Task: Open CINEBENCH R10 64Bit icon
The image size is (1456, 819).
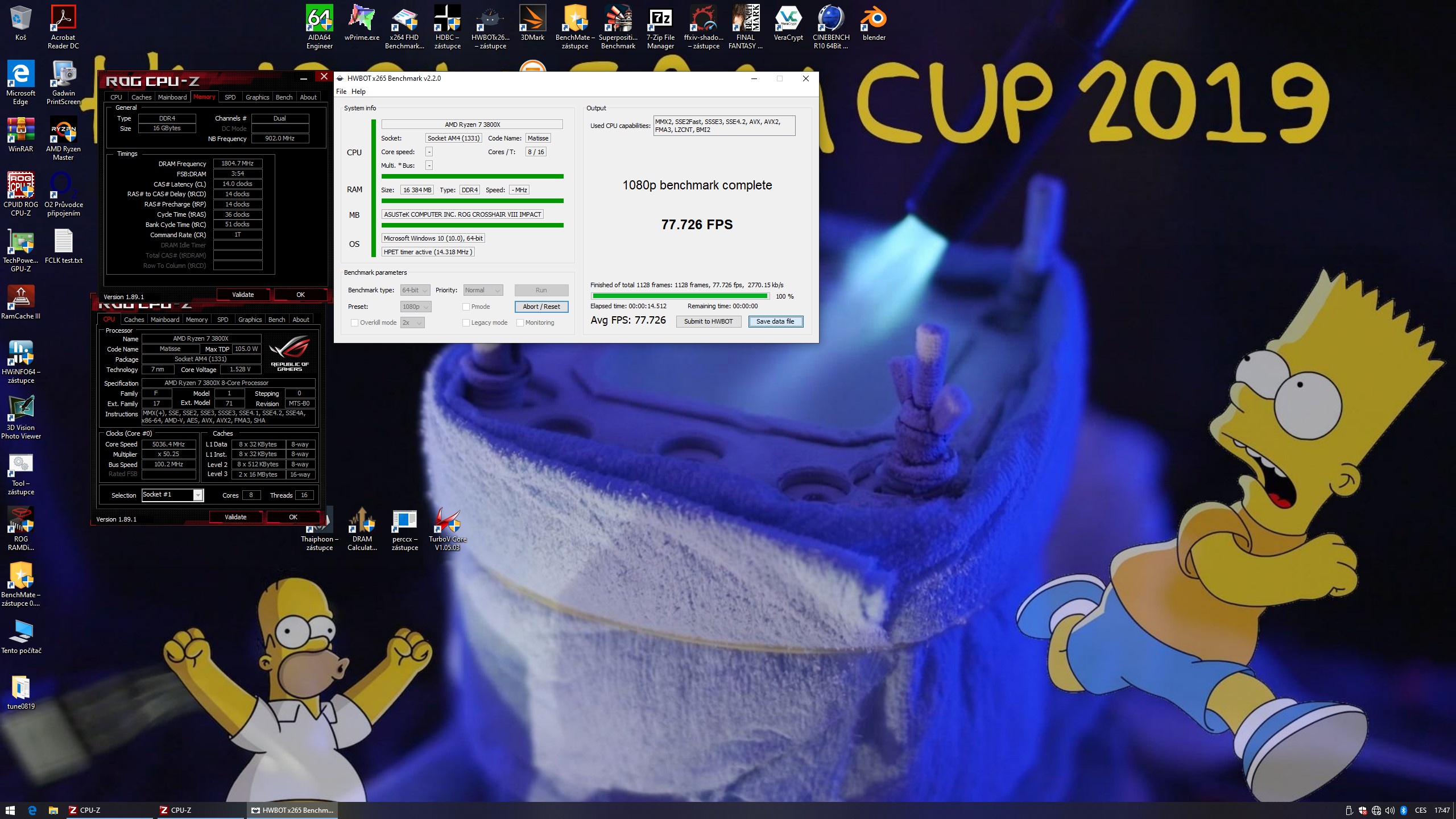Action: coord(831,27)
